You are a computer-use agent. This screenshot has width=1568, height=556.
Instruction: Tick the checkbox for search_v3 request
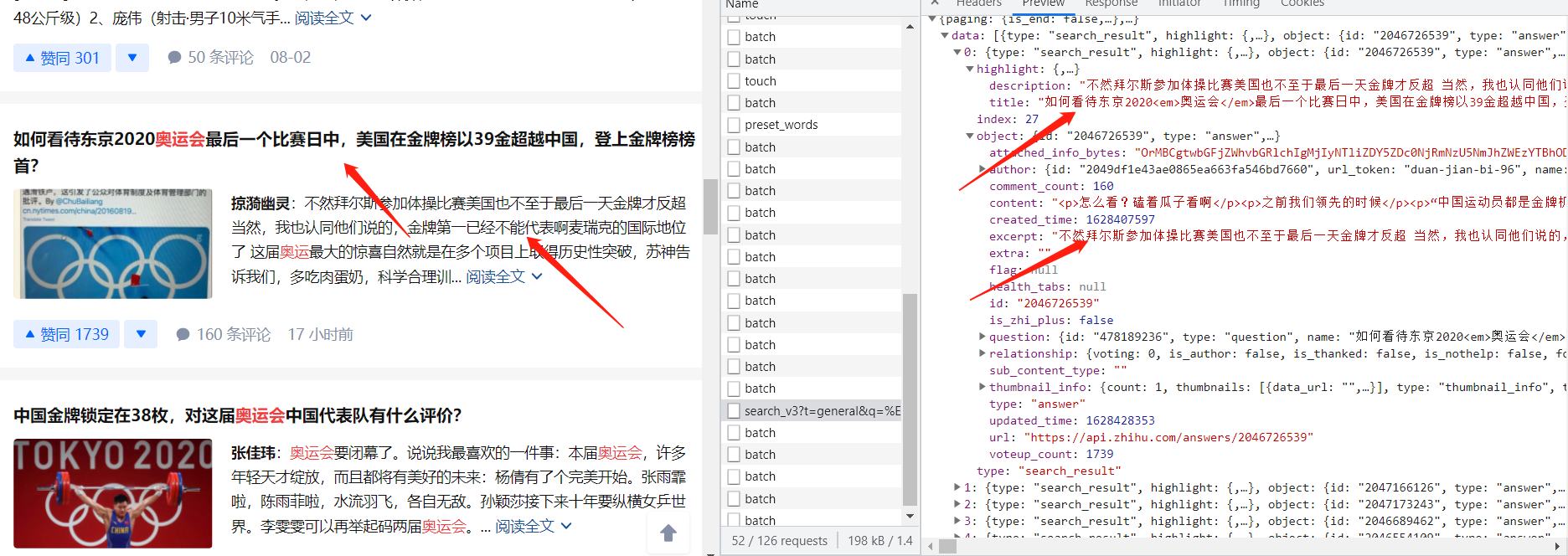pos(734,410)
